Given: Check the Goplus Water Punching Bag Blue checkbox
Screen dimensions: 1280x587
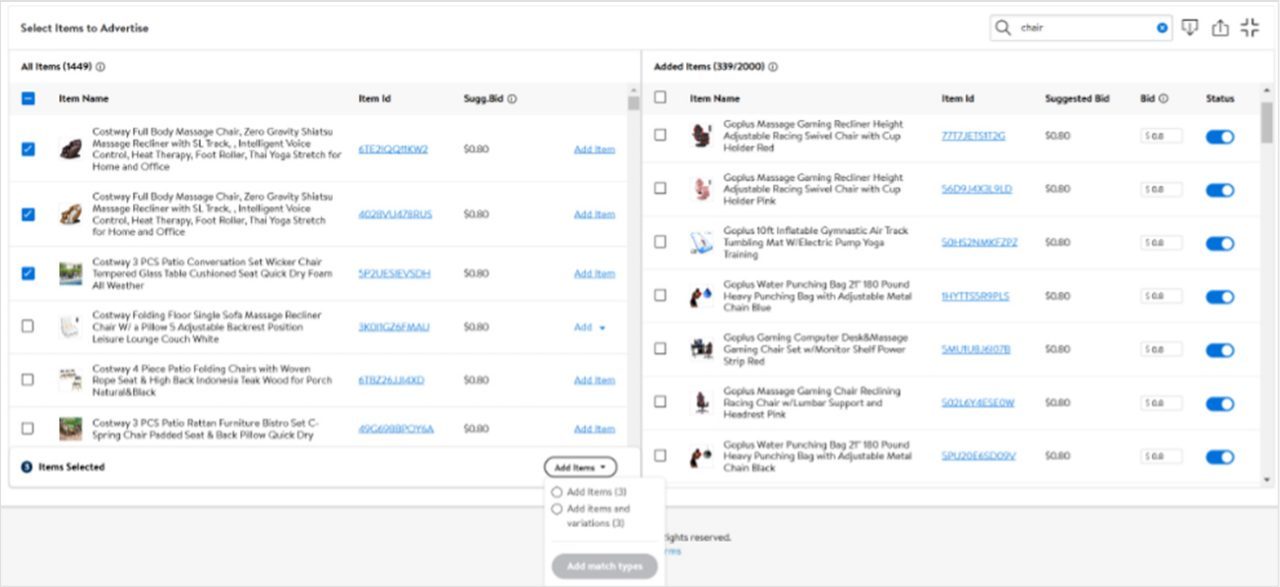Looking at the screenshot, I should point(659,296).
